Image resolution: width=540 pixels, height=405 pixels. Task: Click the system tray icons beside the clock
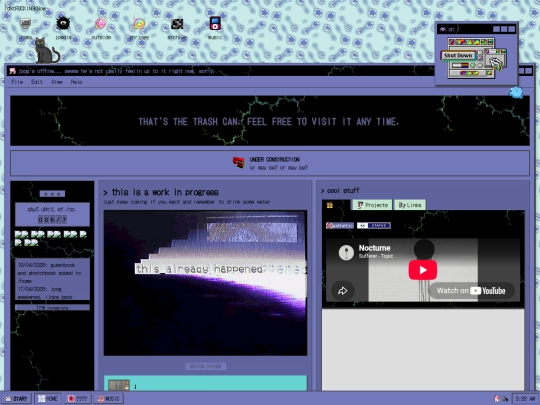coord(501,398)
